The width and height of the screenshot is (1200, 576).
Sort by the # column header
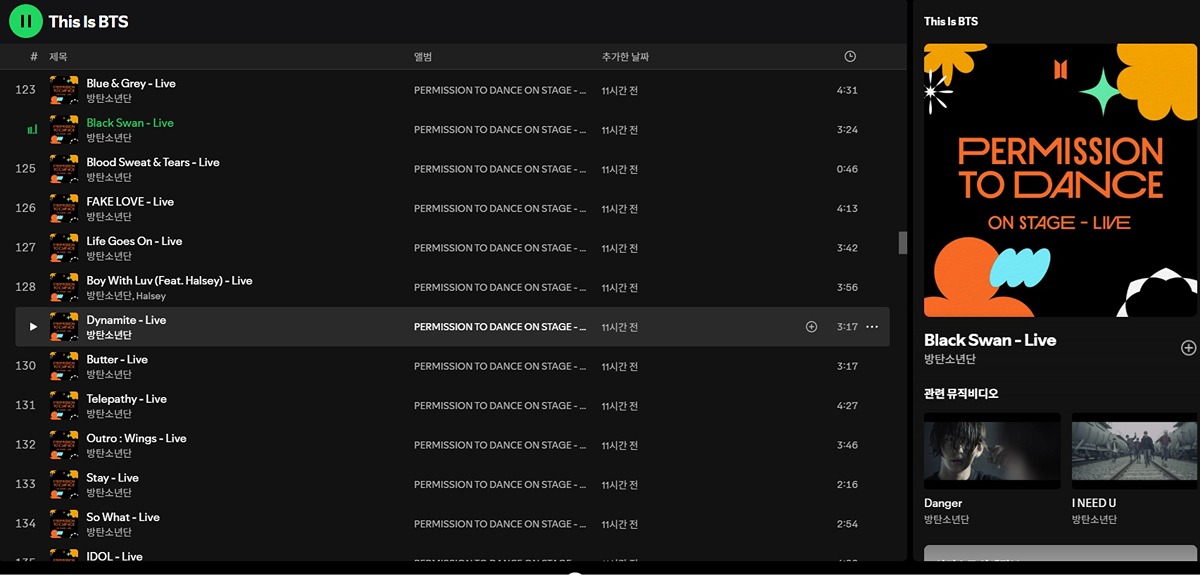coord(33,57)
